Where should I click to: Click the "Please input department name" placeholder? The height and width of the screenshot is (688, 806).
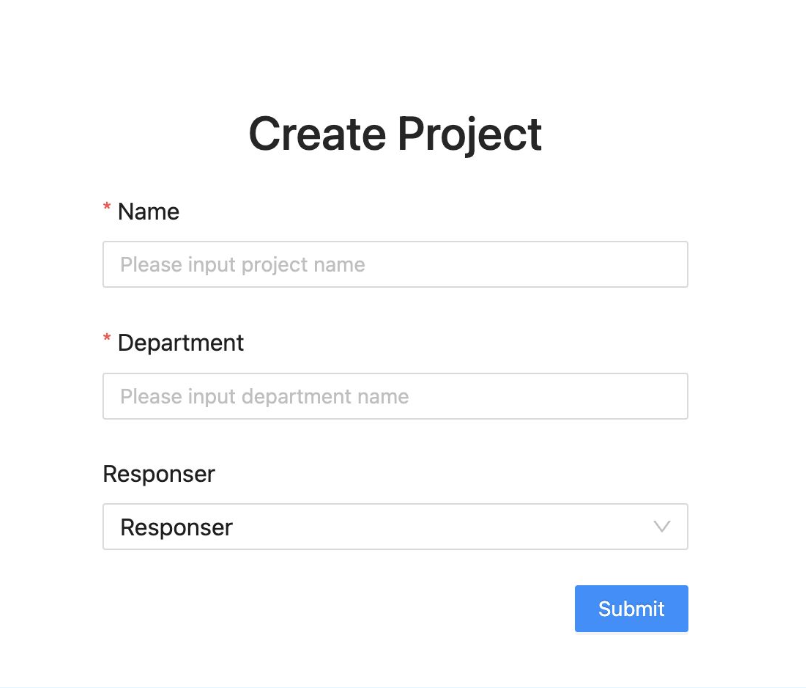coord(264,396)
